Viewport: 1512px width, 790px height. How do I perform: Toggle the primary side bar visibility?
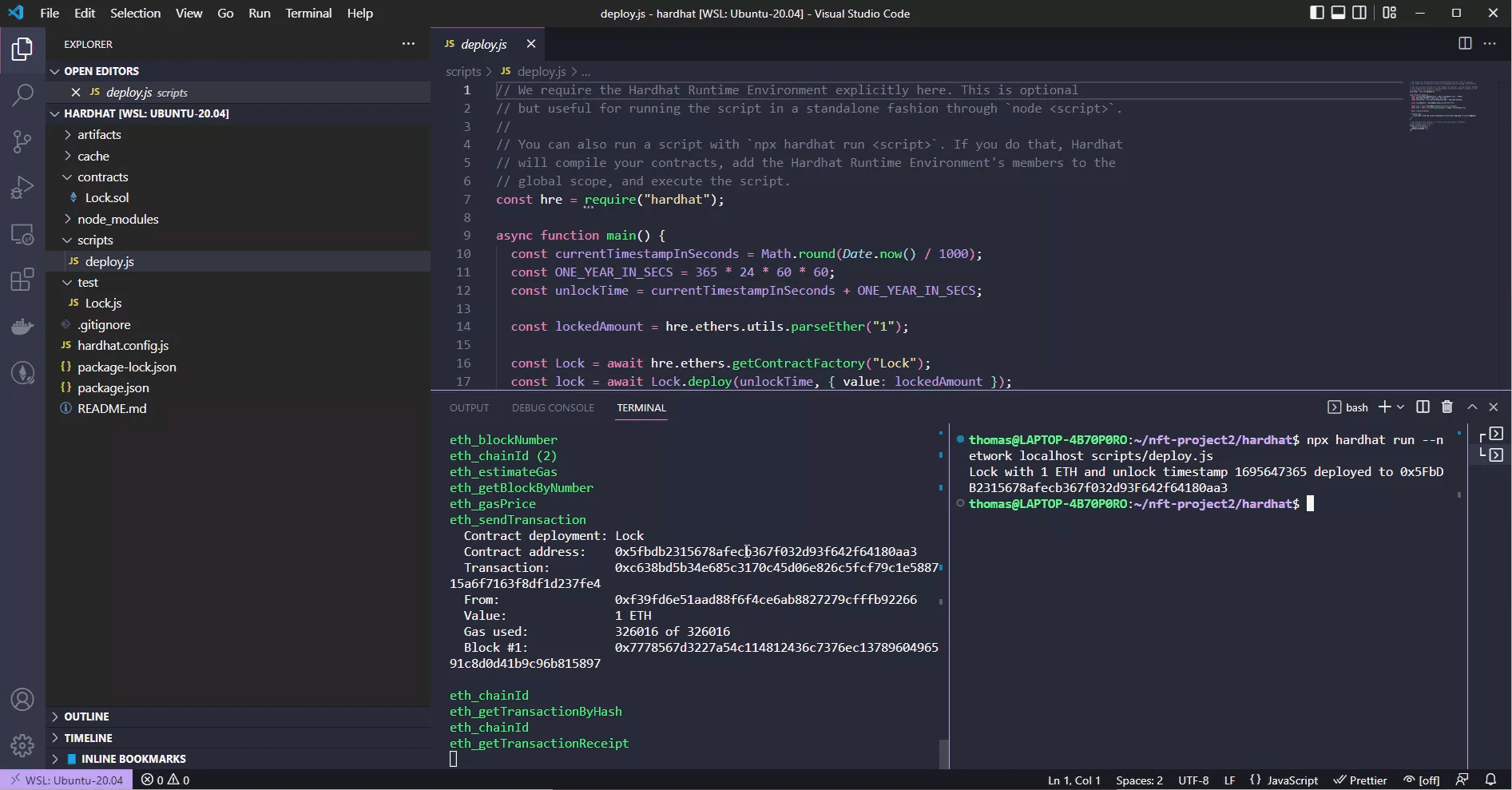point(1317,13)
